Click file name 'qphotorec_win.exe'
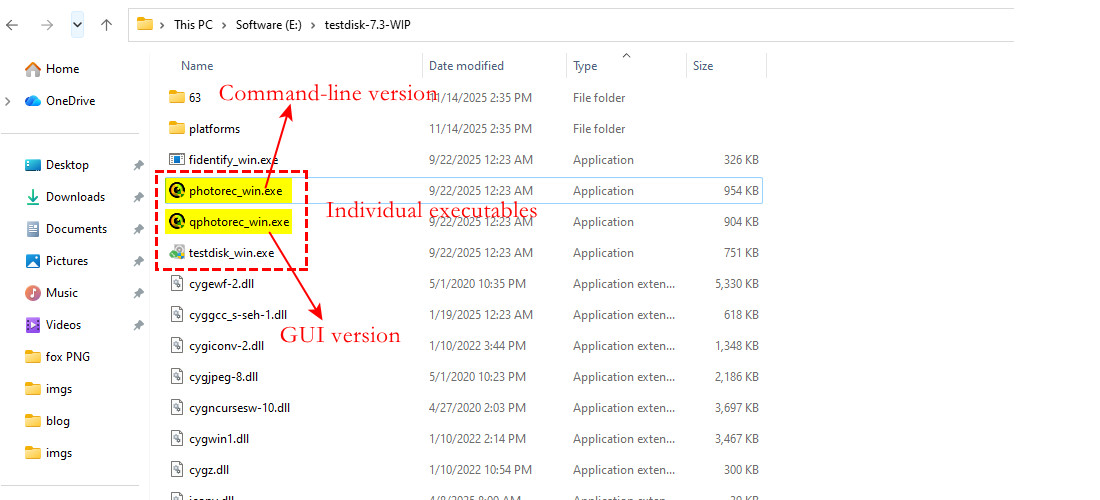The image size is (1100, 500). pyautogui.click(x=239, y=222)
